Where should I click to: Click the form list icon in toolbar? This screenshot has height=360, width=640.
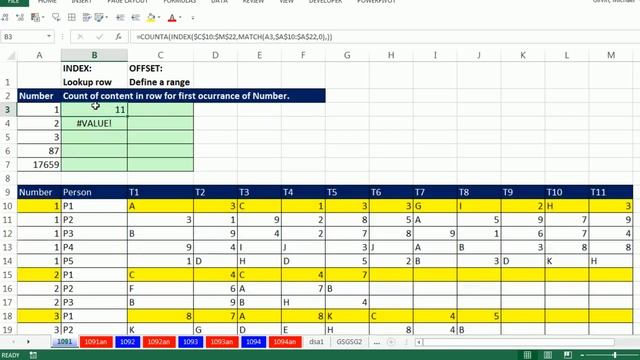(x=86, y=18)
